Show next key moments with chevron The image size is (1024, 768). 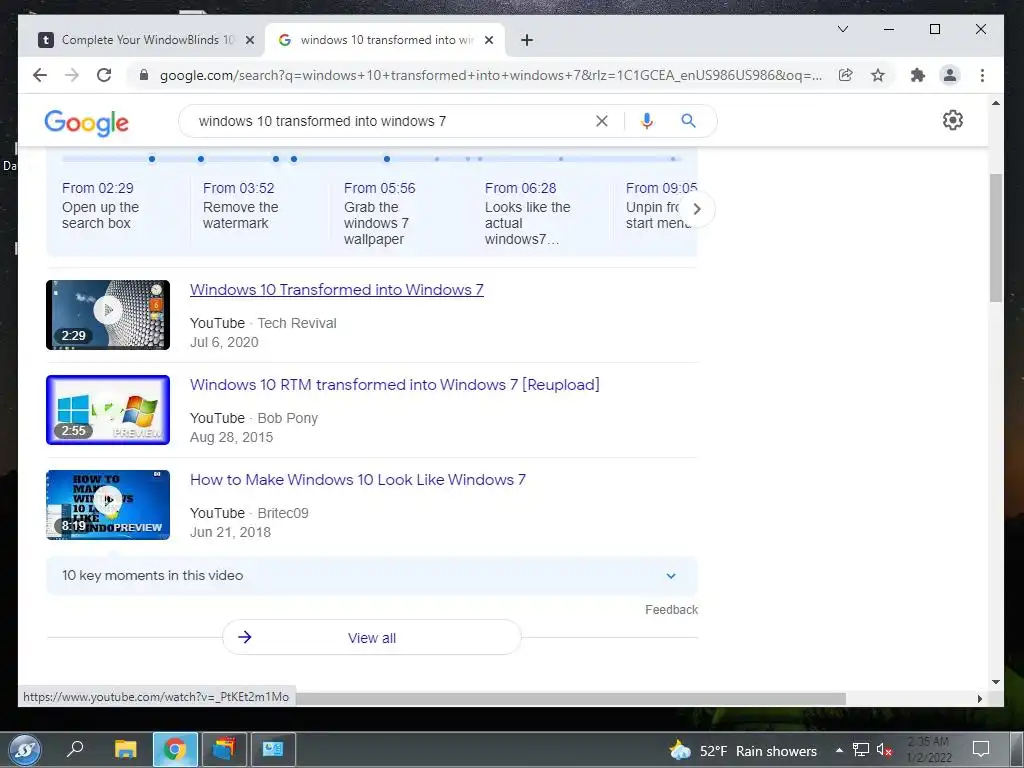[697, 209]
